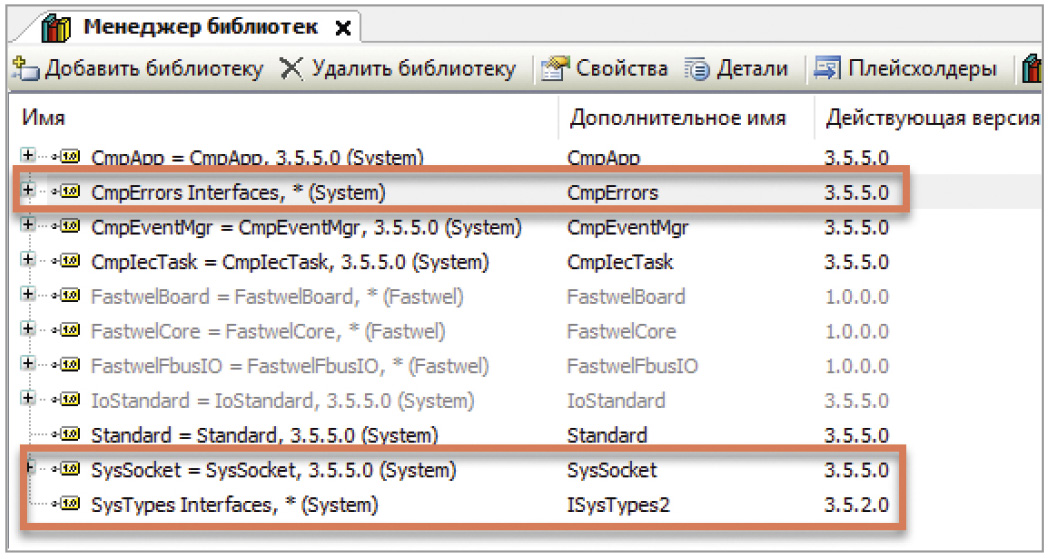This screenshot has width=1049, height=559.
Task: Click the IoStandard library icon
Action: click(x=68, y=401)
